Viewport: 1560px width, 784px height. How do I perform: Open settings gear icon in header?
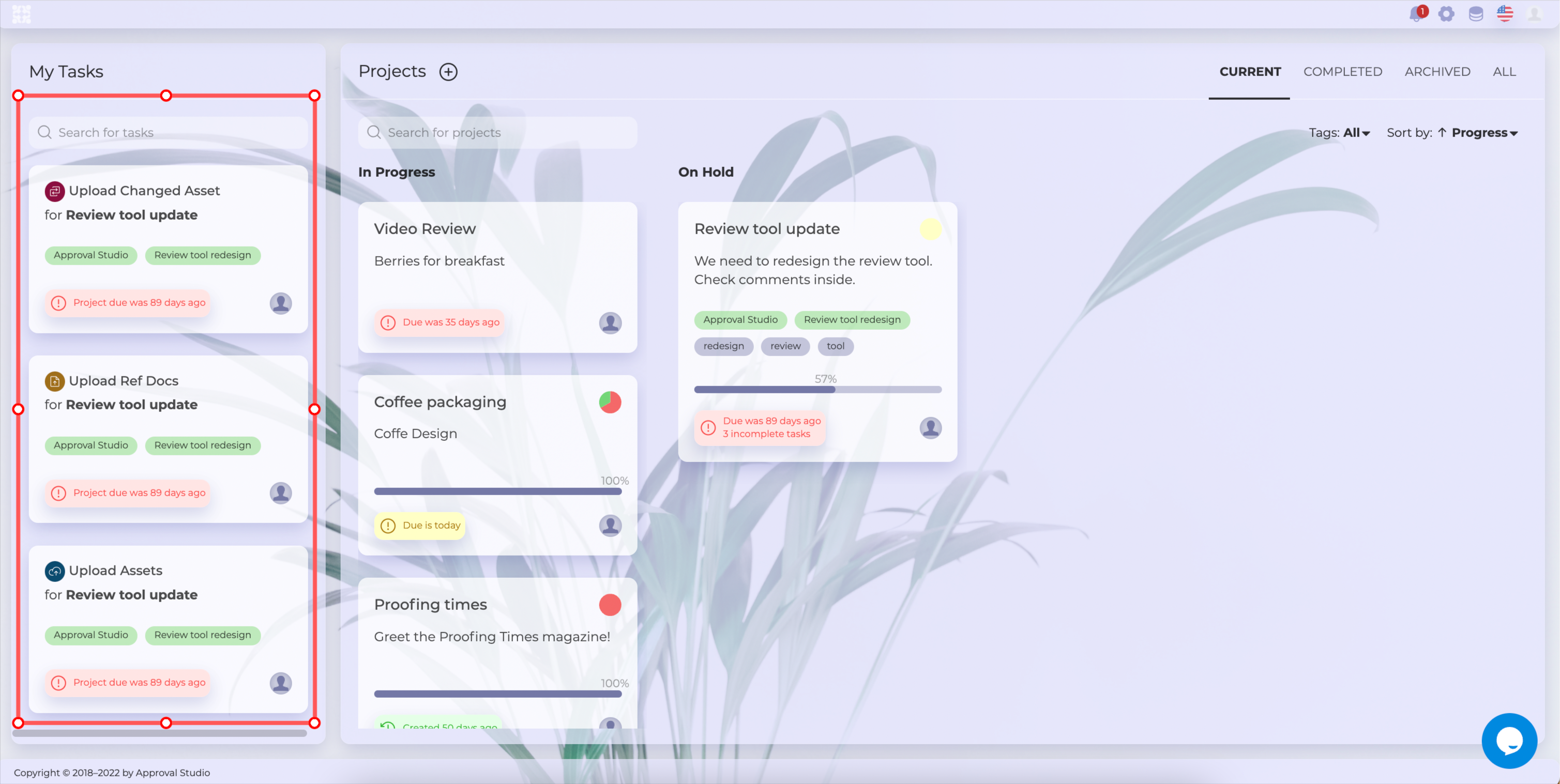pyautogui.click(x=1446, y=13)
